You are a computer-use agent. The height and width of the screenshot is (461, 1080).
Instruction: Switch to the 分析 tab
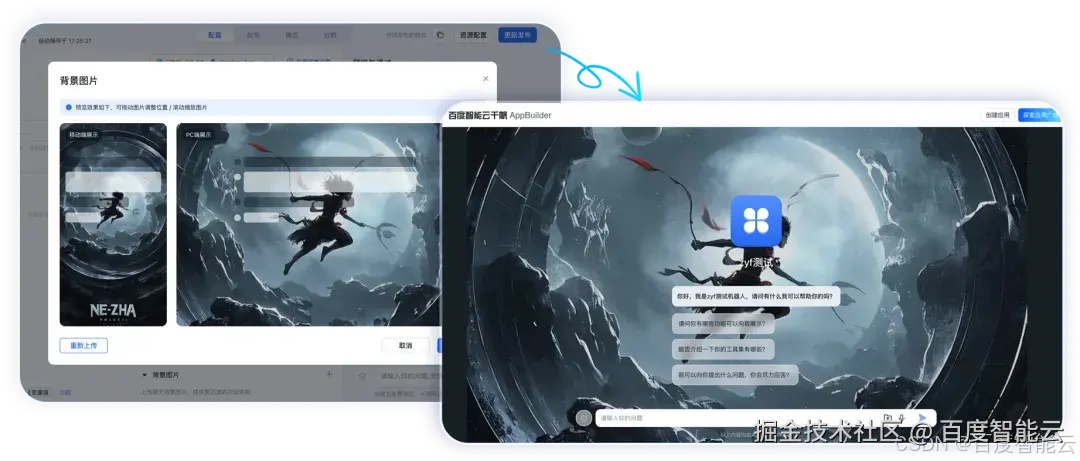(330, 34)
